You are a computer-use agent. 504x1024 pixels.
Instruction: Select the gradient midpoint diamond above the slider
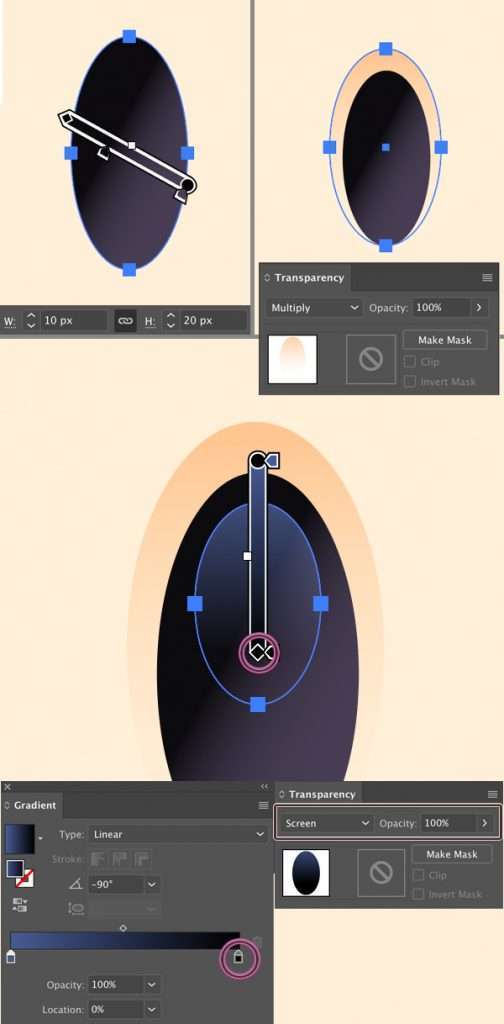click(x=123, y=928)
